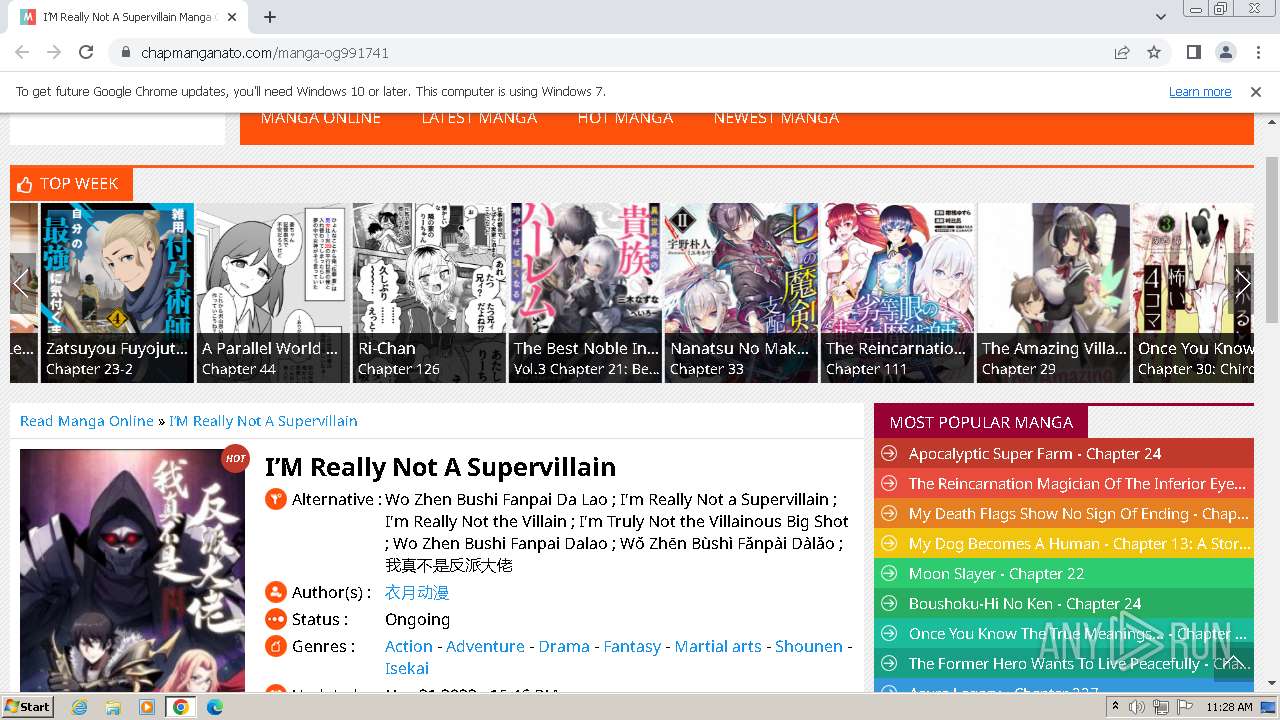The image size is (1280, 720).
Task: Reload the page with refresh icon
Action: pos(86,52)
